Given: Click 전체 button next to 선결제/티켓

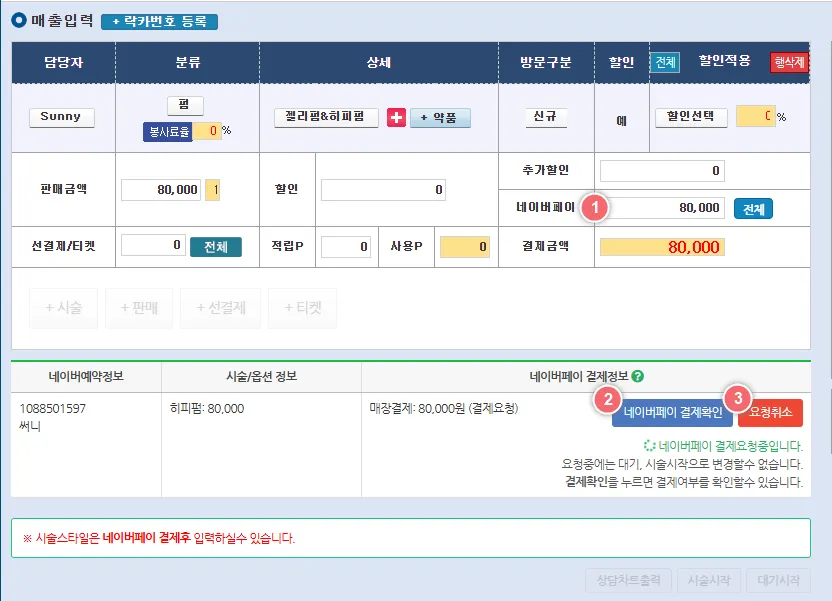Looking at the screenshot, I should 215,247.
